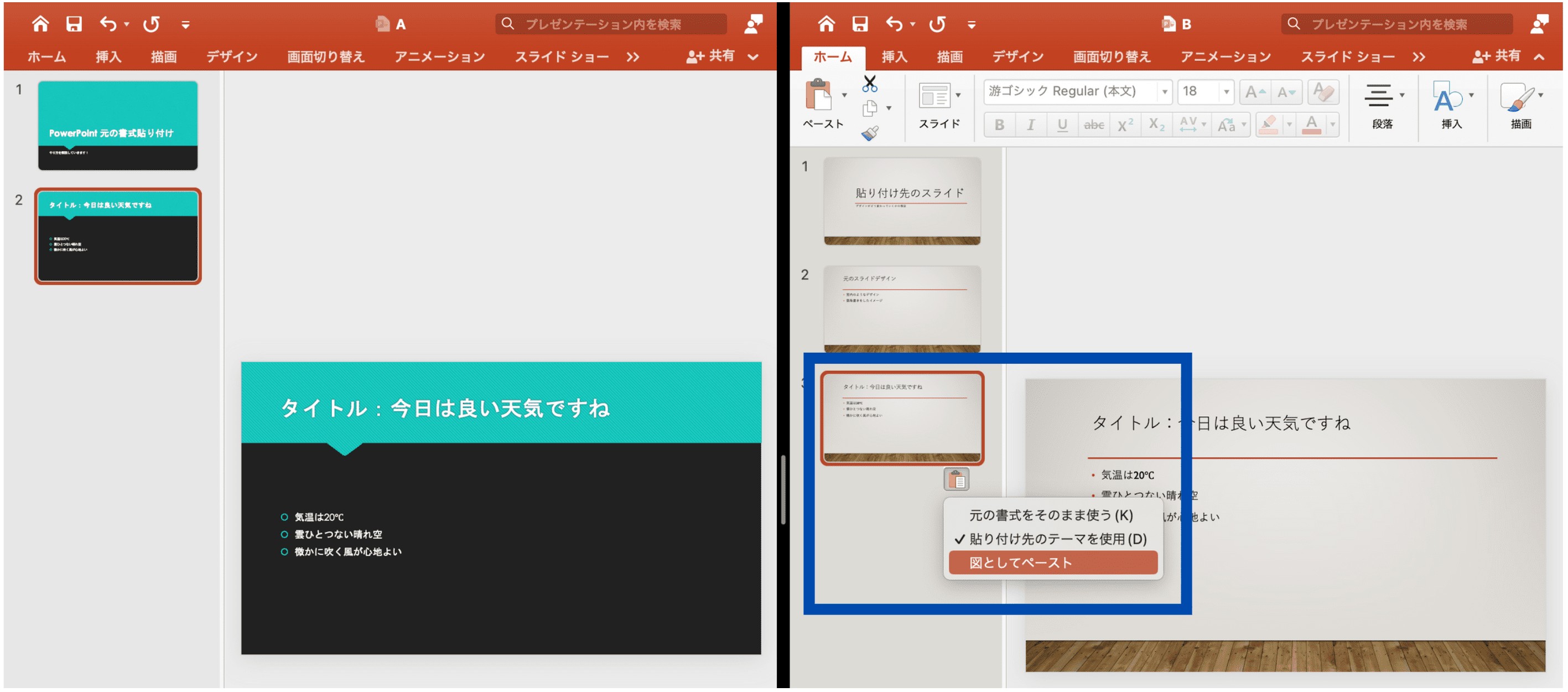The image size is (1568, 692).
Task: Click the search field in window B
Action: (x=1396, y=24)
